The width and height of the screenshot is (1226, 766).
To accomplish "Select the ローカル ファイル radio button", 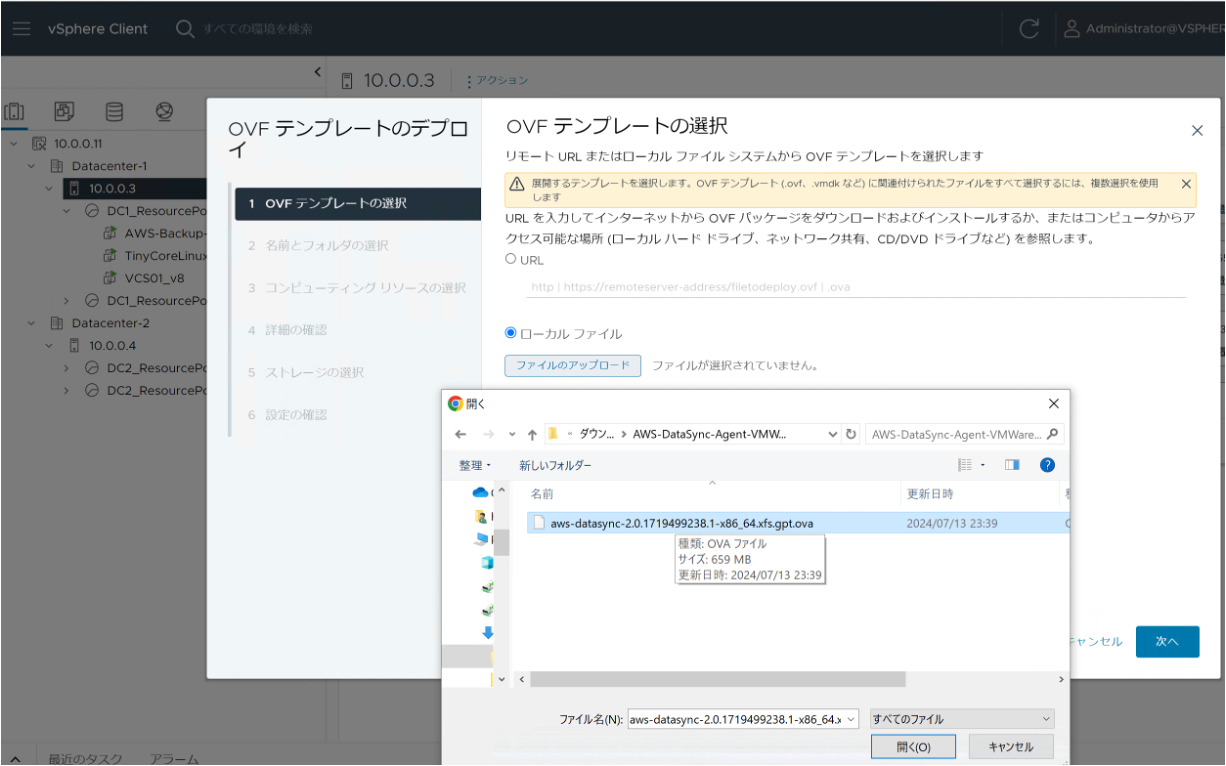I will (x=511, y=333).
